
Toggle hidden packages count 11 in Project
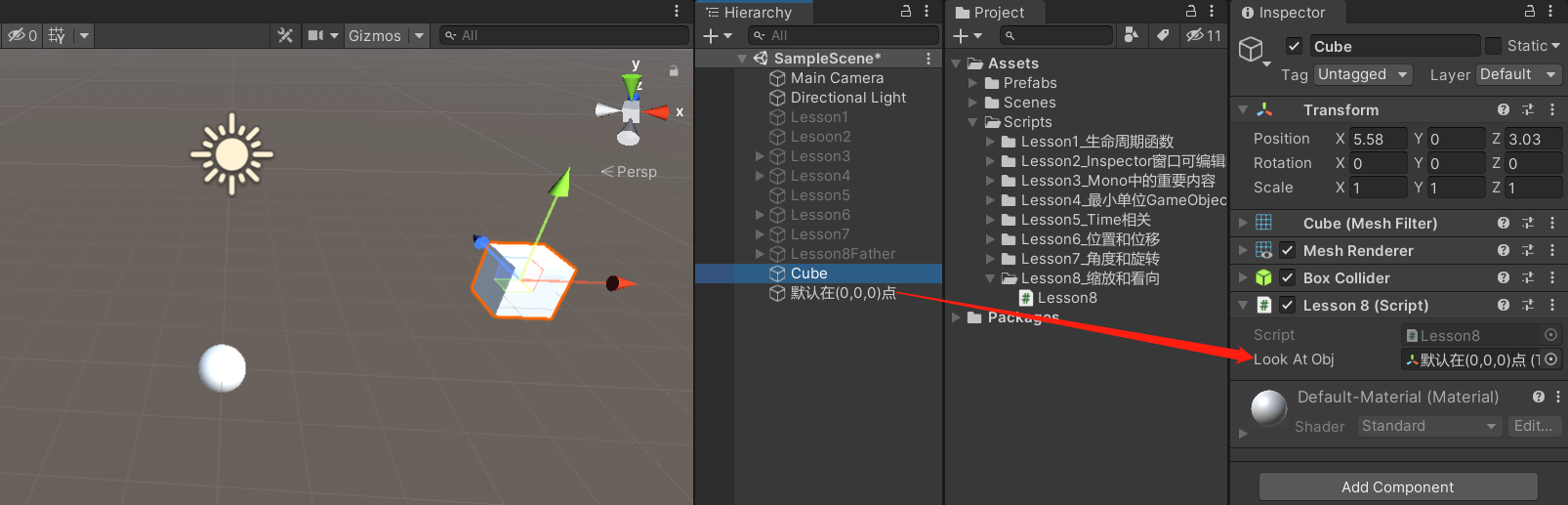coord(1204,35)
